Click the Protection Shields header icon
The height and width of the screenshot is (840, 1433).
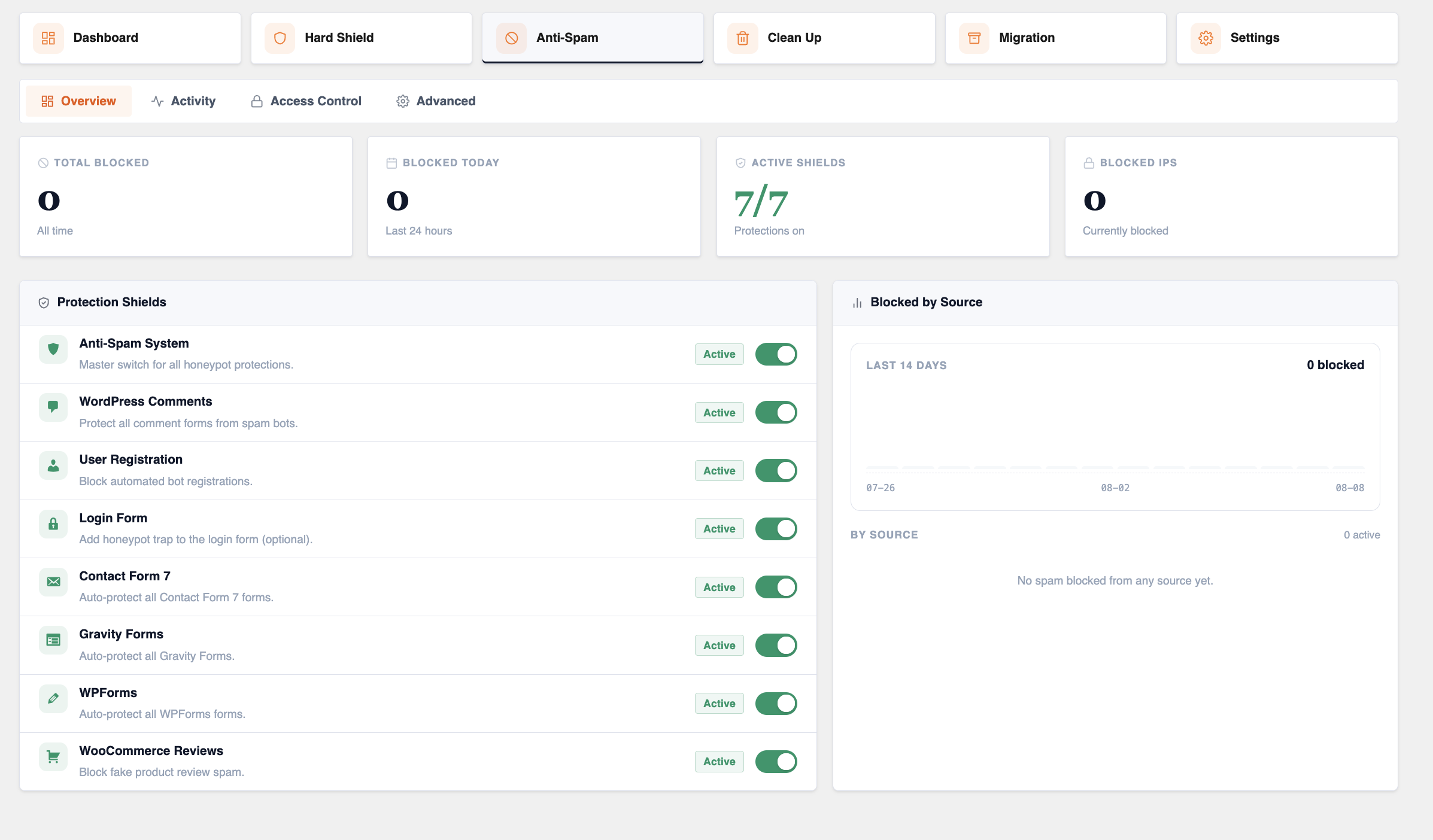44,303
